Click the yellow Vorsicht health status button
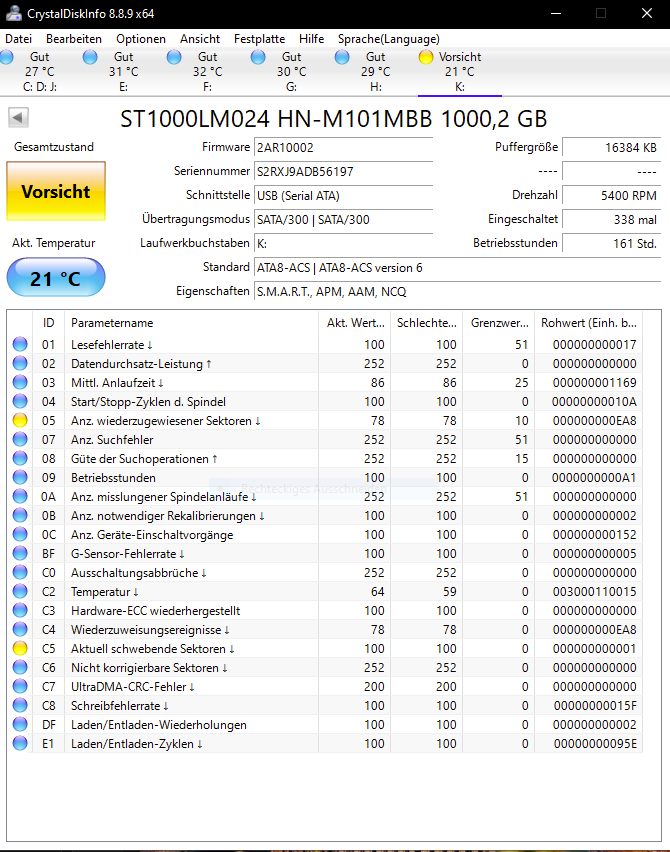Screen dimensions: 670x852 coord(56,191)
